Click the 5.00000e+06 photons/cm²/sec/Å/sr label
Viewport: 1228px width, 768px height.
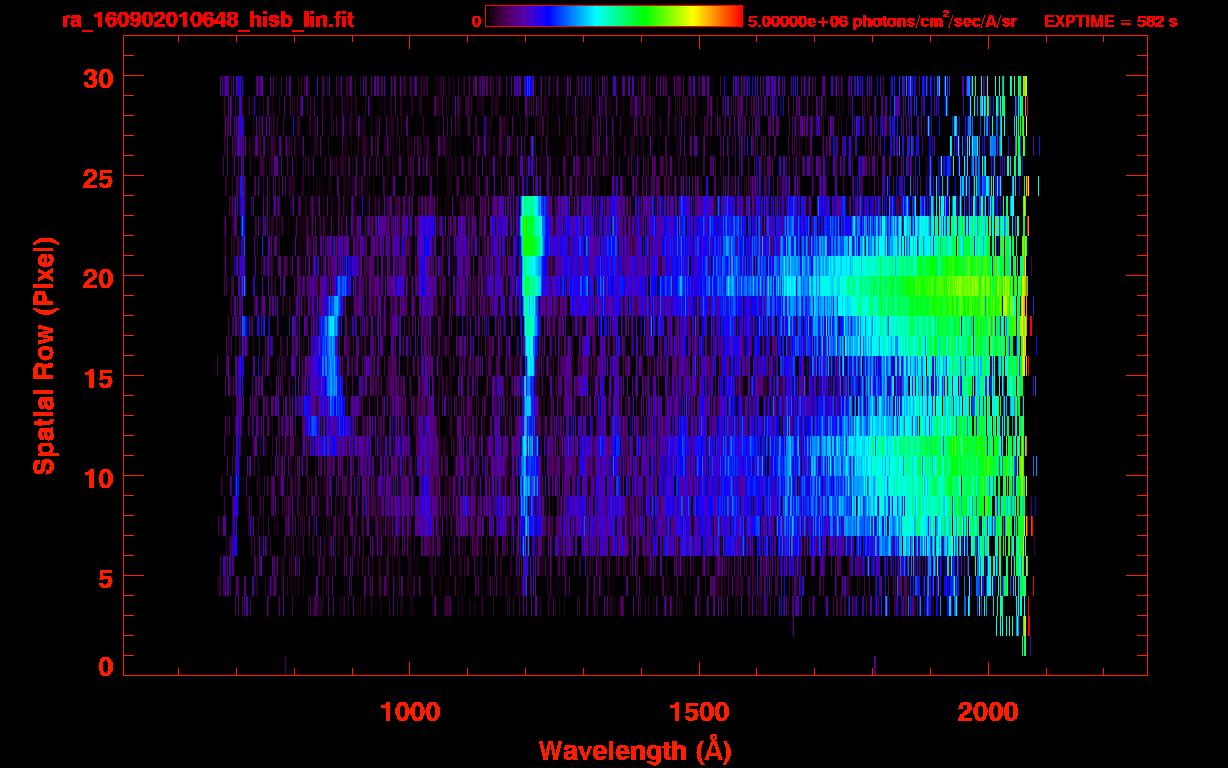882,21
